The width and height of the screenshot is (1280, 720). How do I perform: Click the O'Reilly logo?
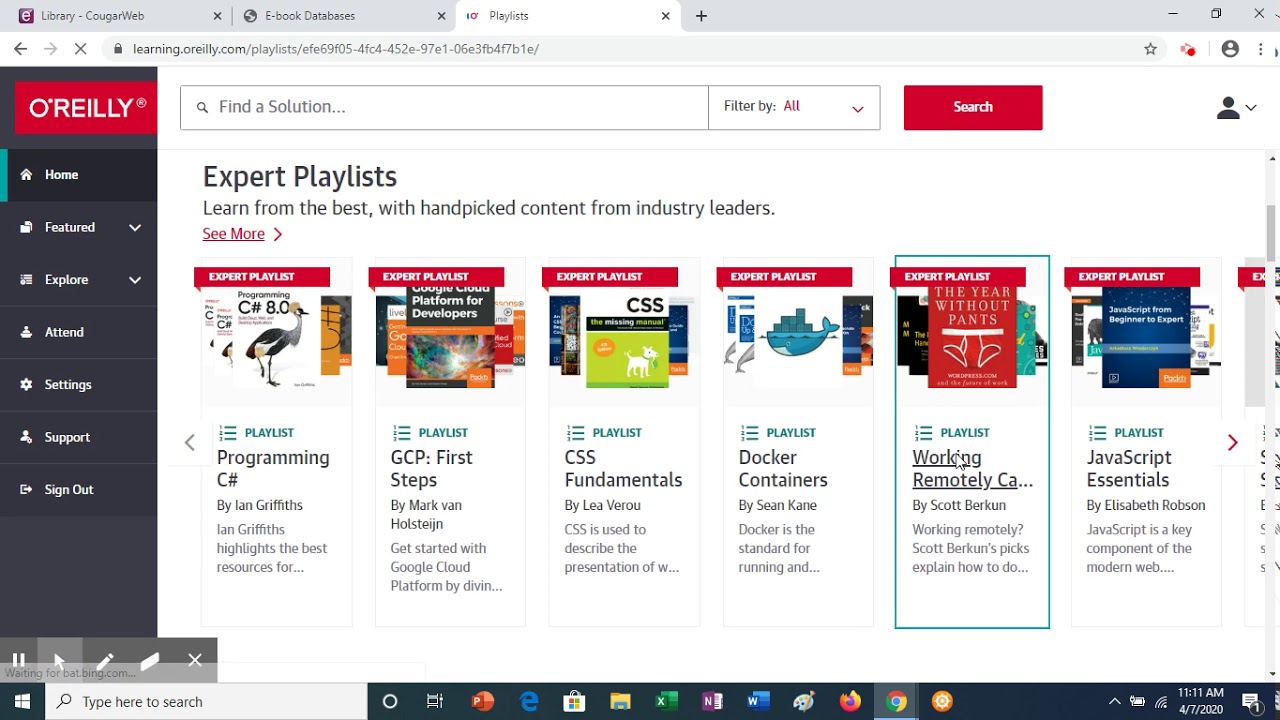[86, 108]
